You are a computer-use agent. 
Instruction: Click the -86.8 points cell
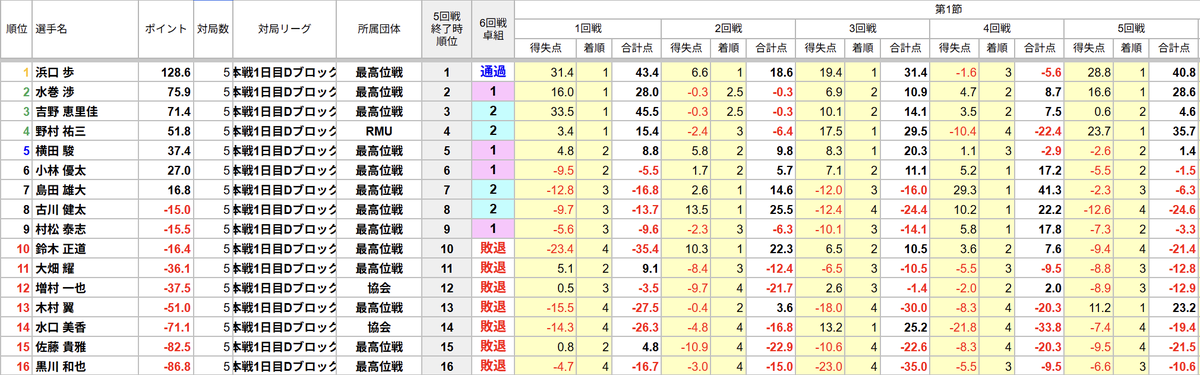pyautogui.click(x=165, y=365)
